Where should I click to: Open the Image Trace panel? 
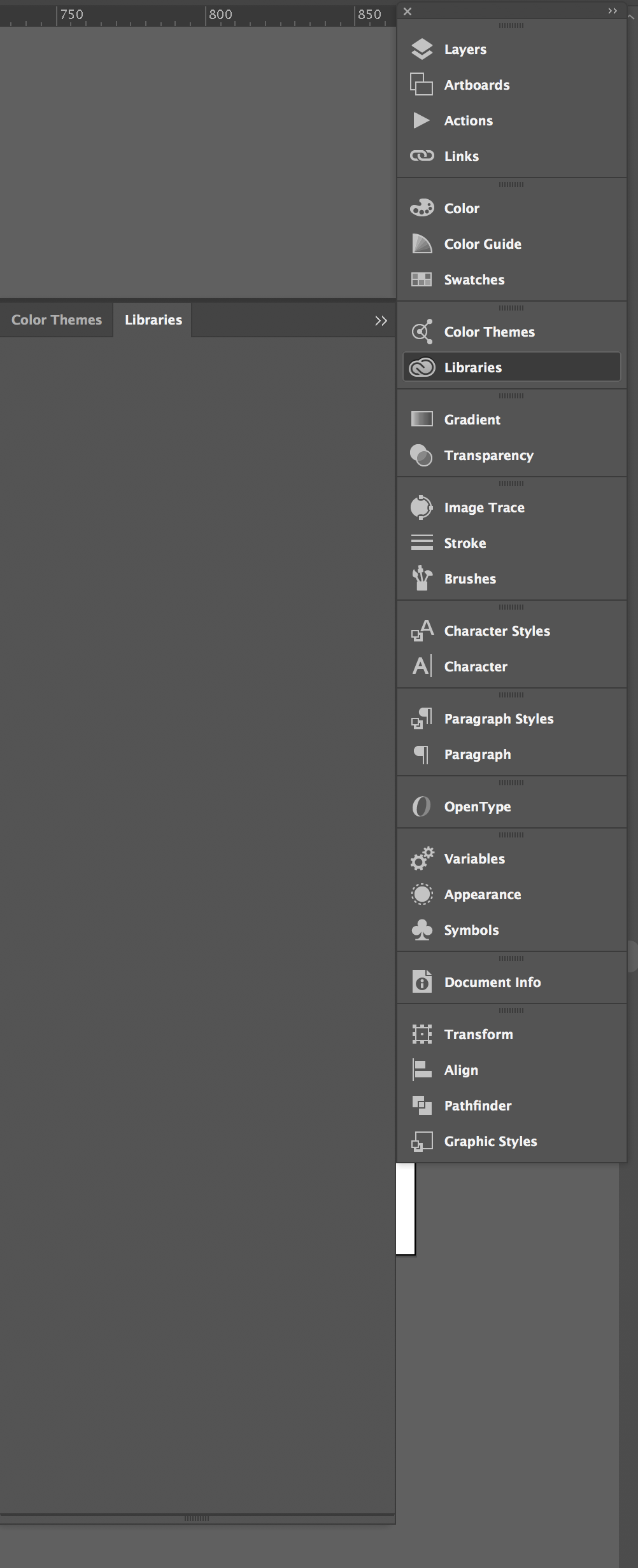(x=484, y=507)
